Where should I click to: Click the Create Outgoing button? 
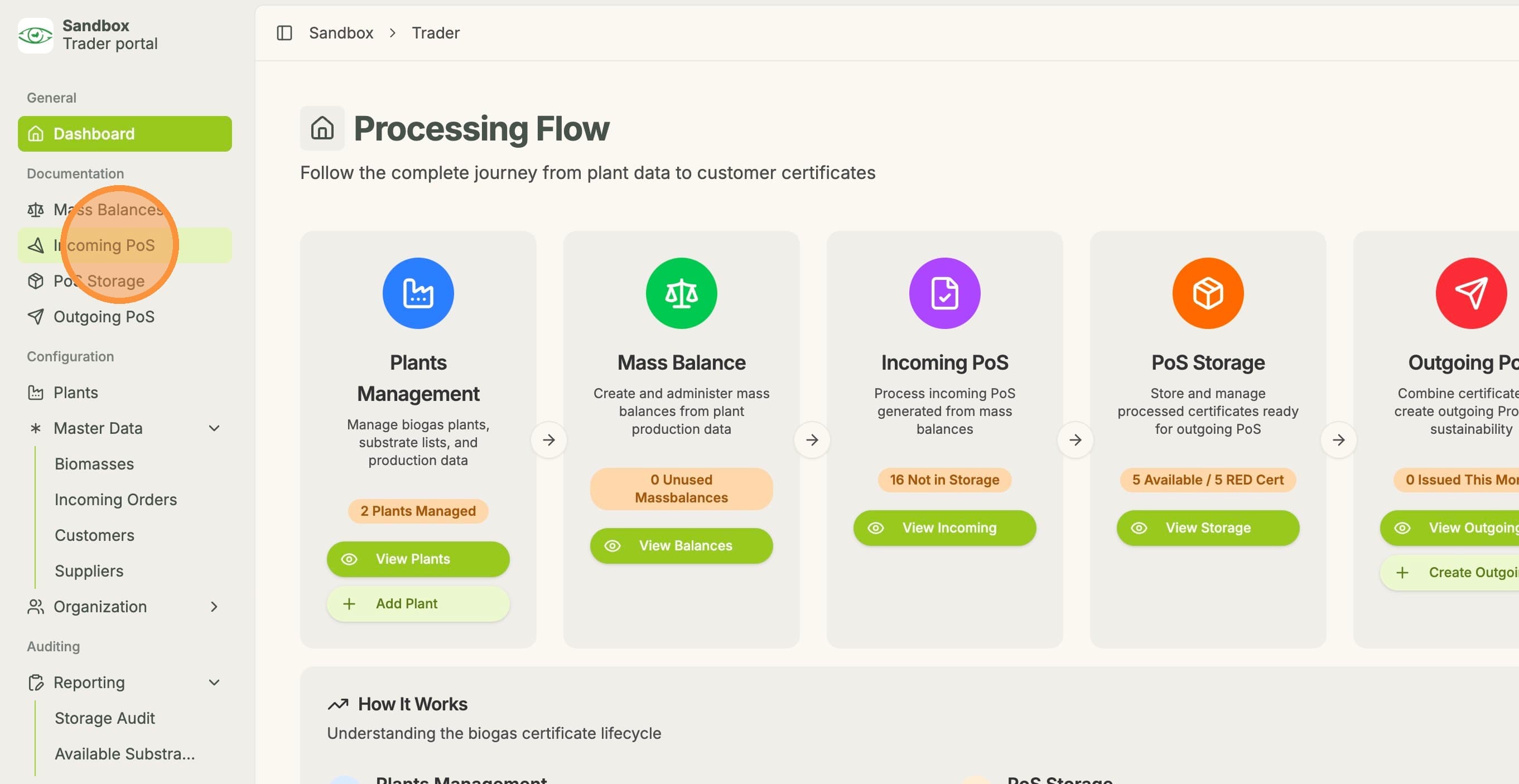pyautogui.click(x=1449, y=572)
